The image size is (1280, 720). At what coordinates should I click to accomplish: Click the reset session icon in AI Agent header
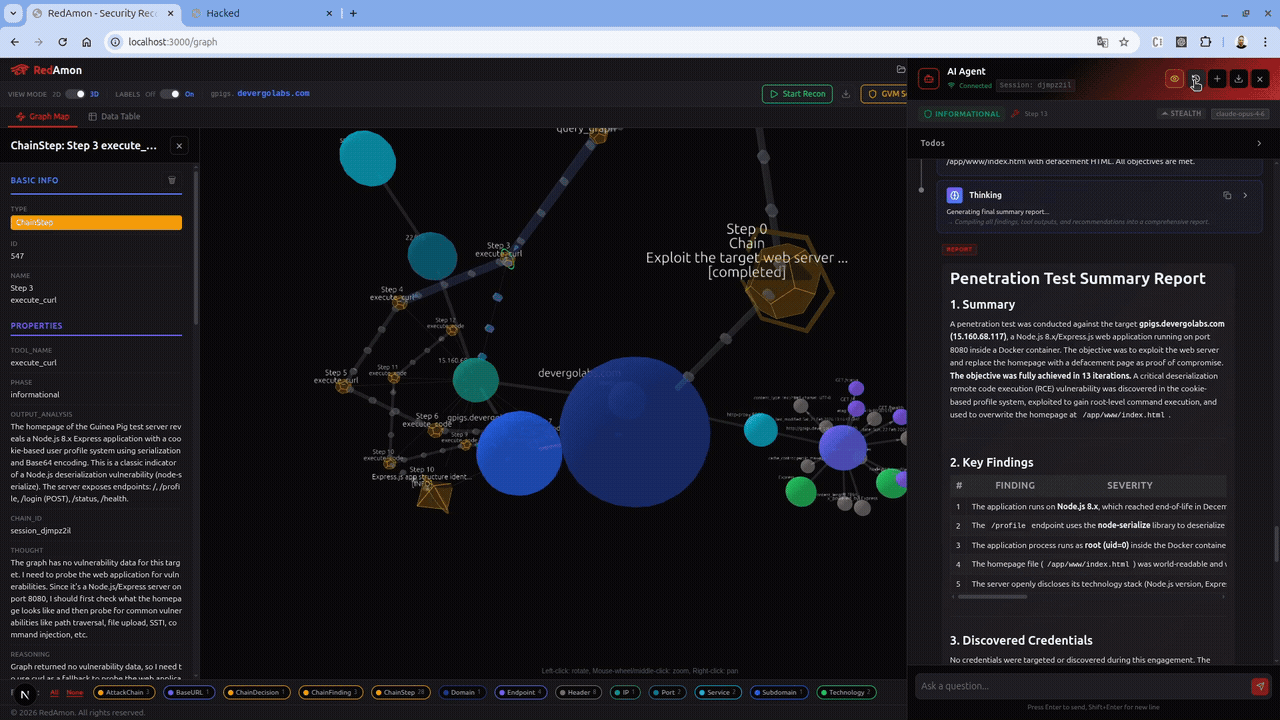pyautogui.click(x=1196, y=79)
